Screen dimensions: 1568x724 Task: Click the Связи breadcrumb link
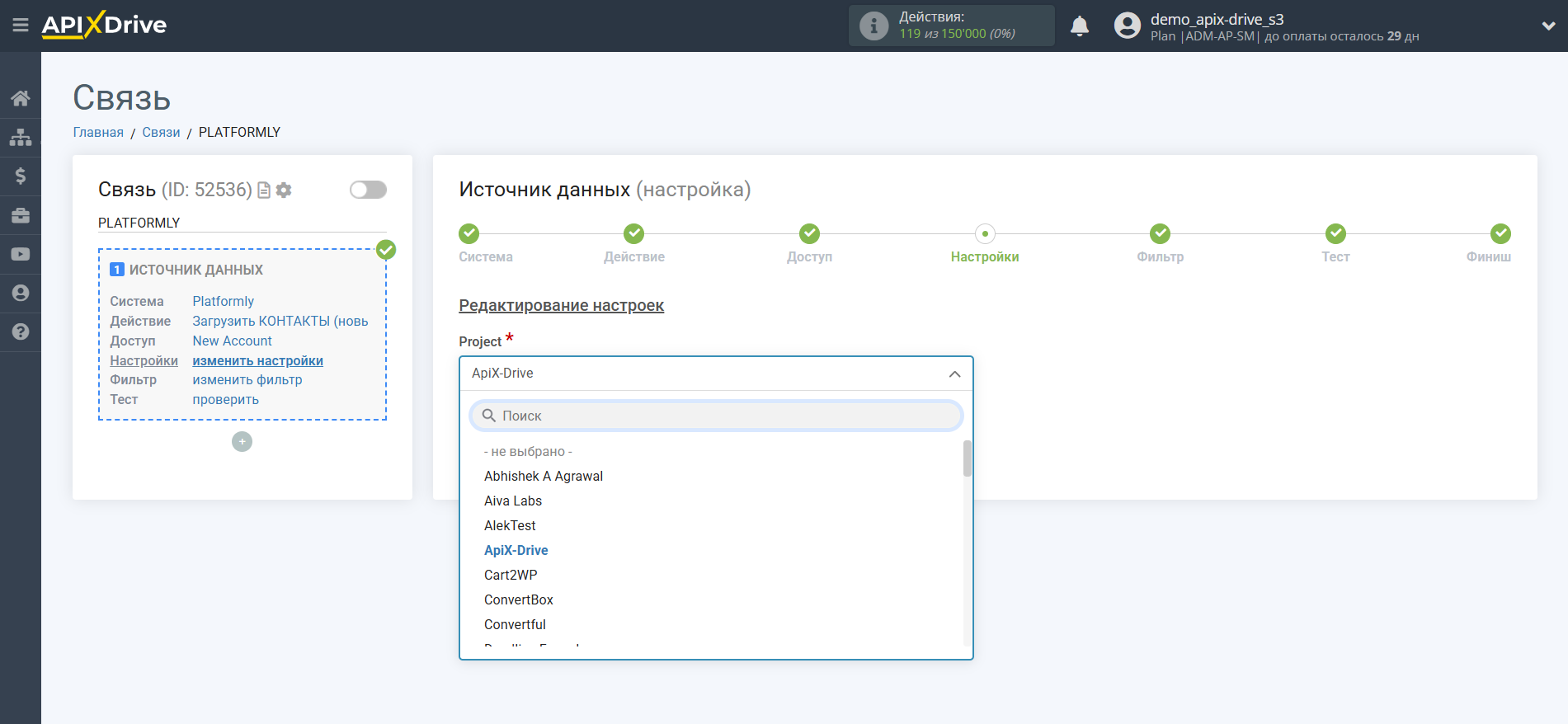(x=161, y=132)
